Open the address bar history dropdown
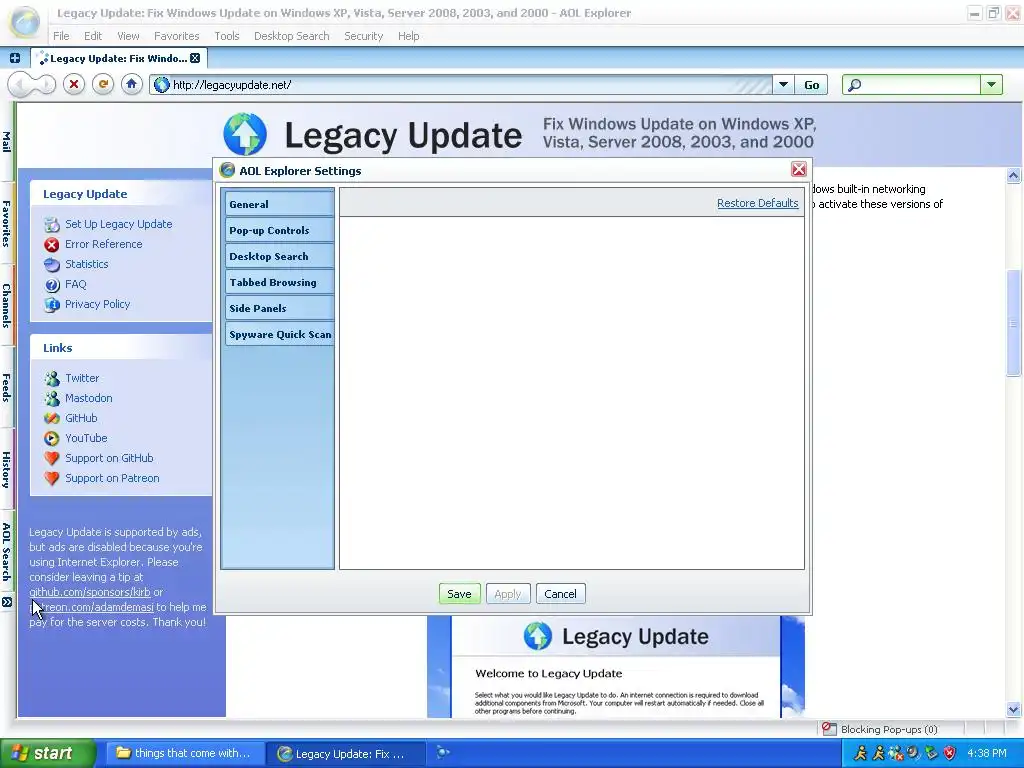 pos(783,85)
